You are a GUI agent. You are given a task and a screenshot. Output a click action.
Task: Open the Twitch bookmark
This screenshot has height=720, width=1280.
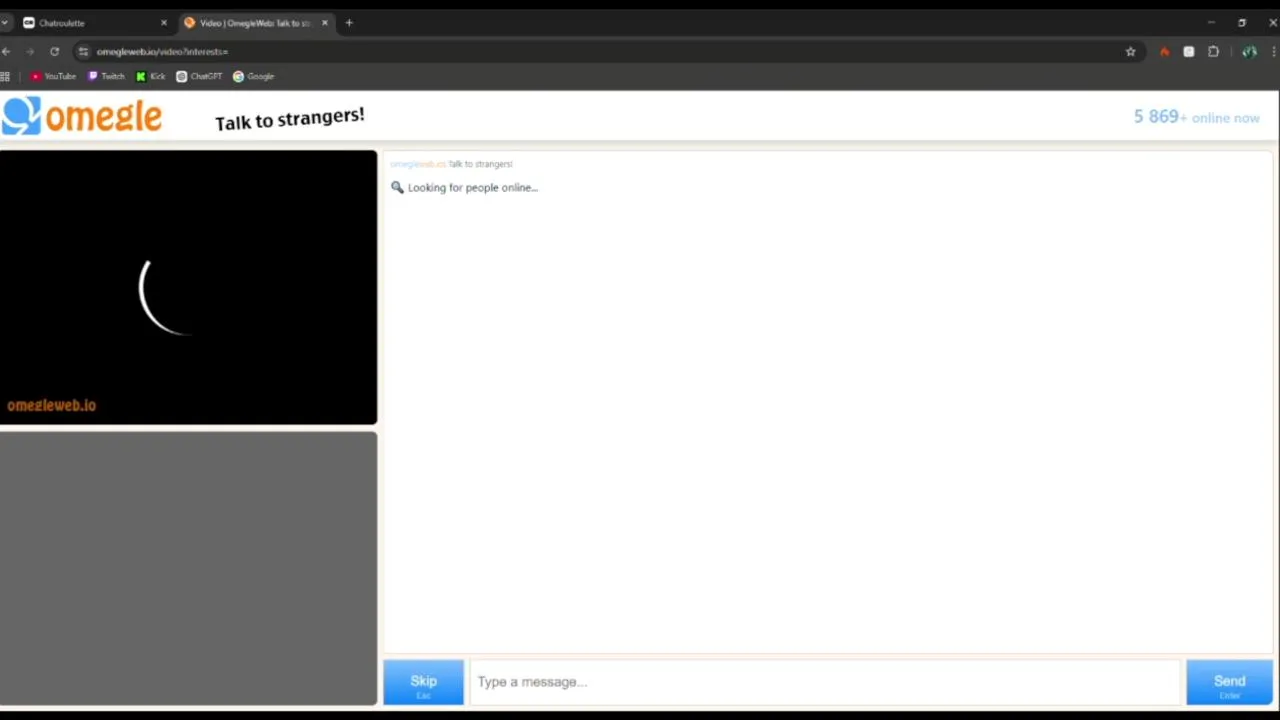[x=106, y=76]
